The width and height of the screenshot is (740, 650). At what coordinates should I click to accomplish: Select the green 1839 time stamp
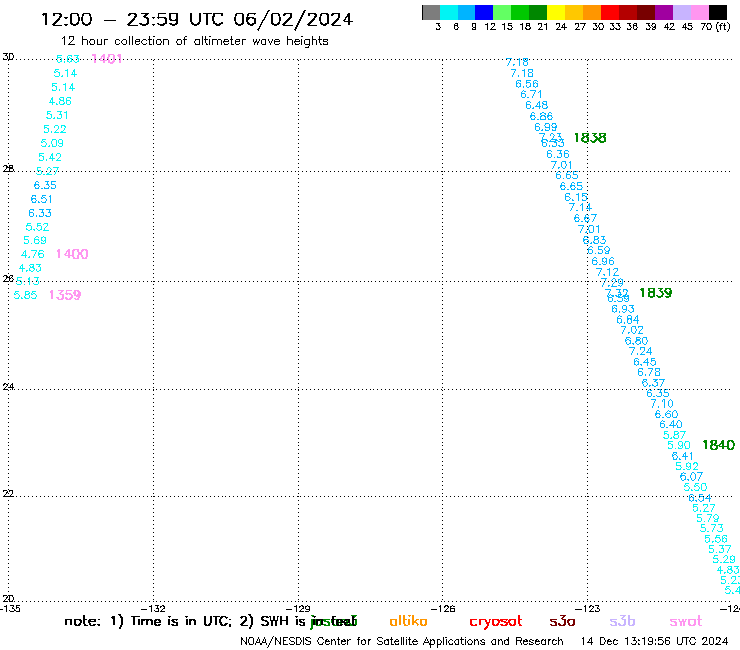[656, 293]
